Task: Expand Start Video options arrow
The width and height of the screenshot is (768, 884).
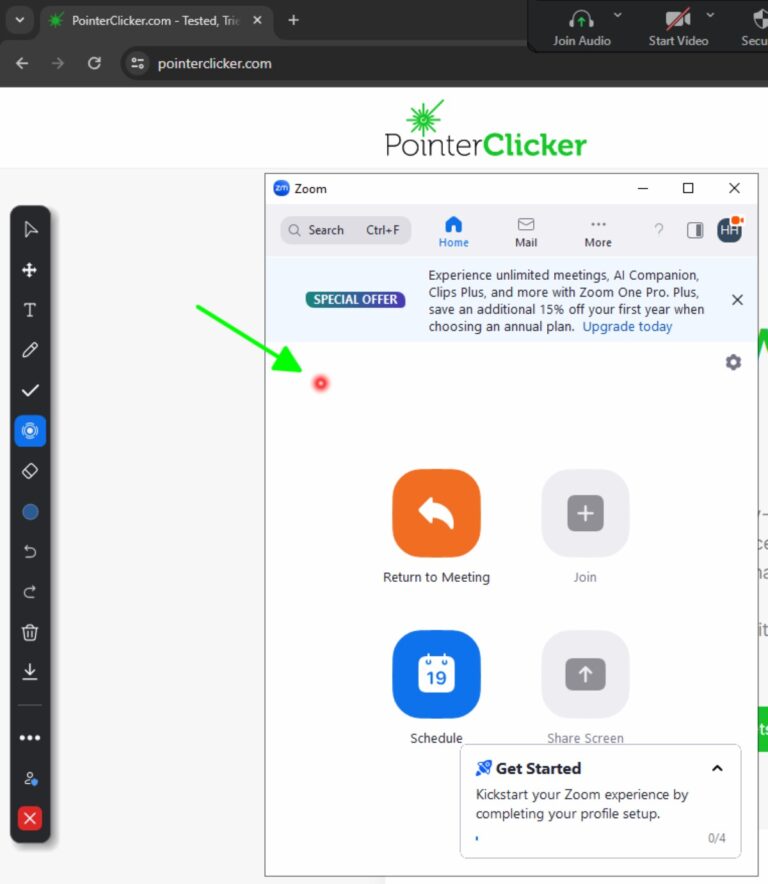Action: 710,15
